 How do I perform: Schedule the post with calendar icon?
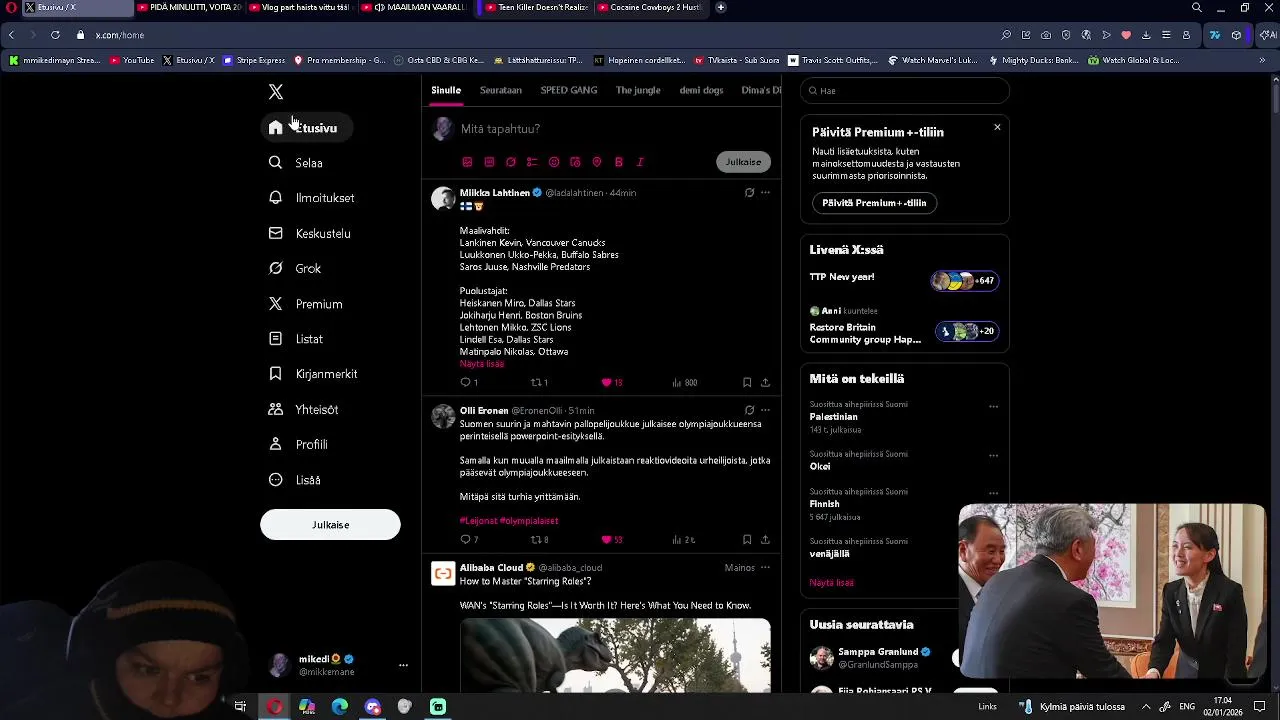point(575,162)
